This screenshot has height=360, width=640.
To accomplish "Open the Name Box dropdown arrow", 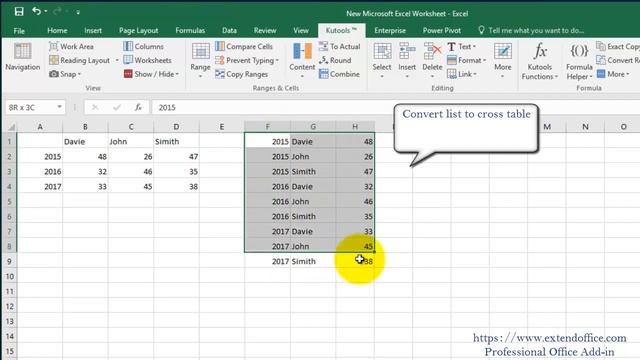I will 60,107.
